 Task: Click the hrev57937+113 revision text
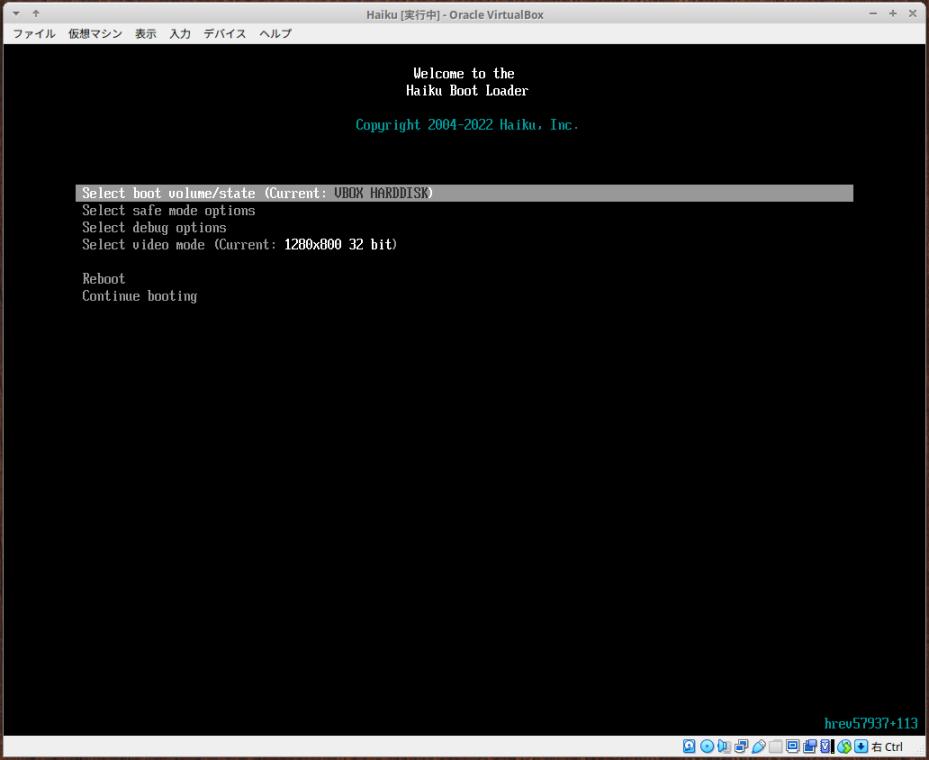click(x=871, y=723)
